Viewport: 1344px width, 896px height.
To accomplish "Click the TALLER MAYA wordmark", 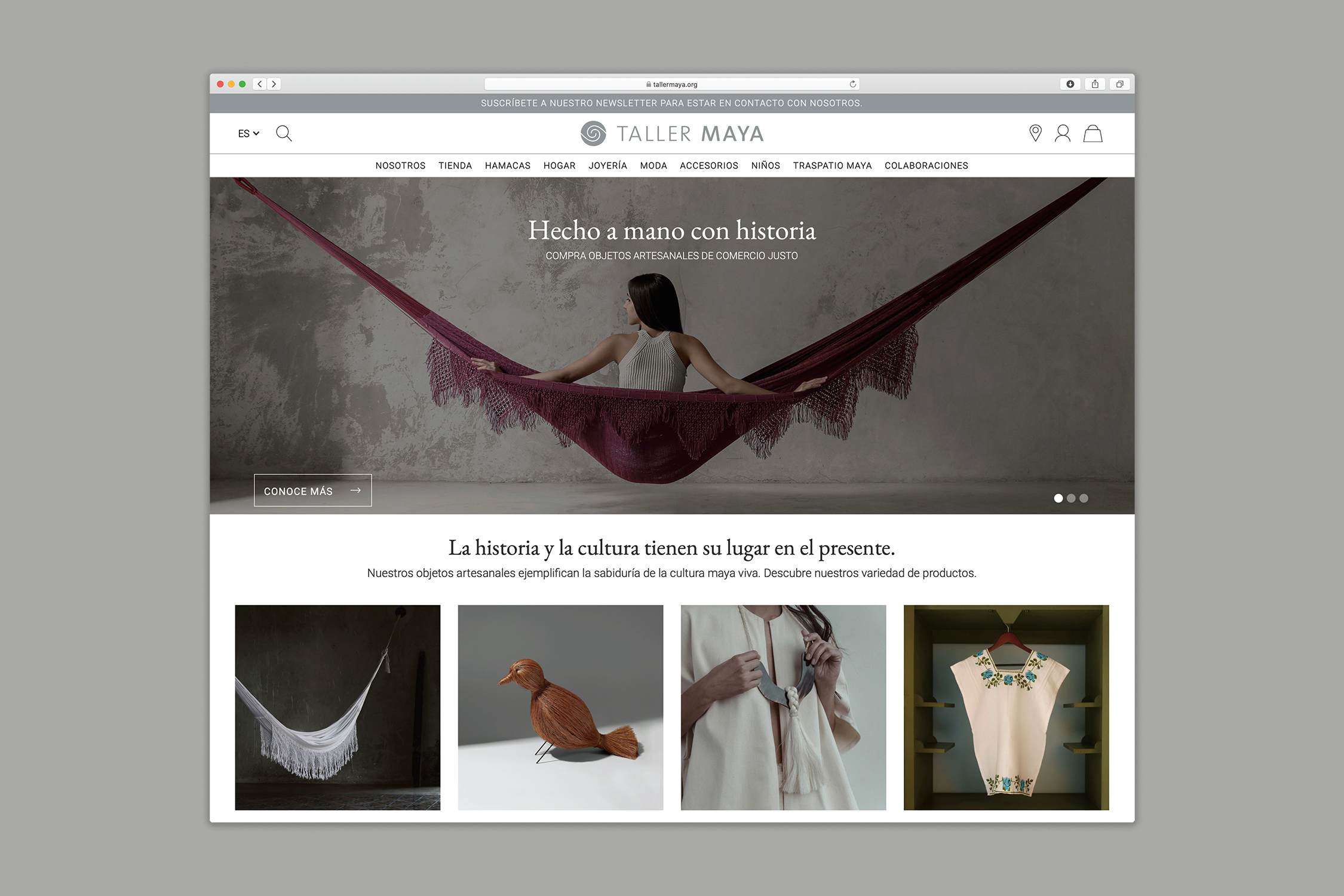I will 691,134.
